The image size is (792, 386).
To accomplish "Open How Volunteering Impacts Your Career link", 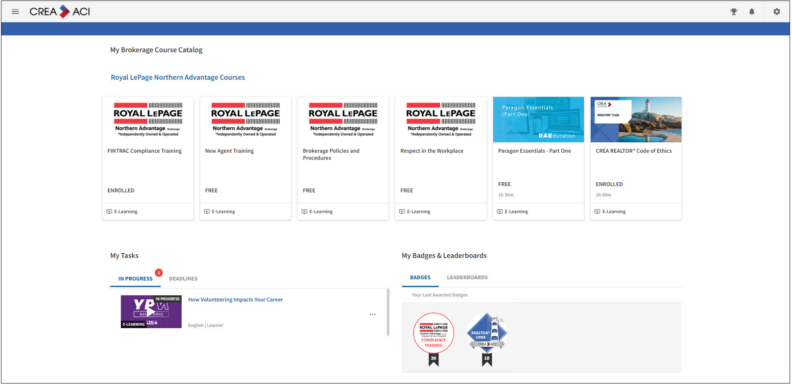I will coord(235,300).
